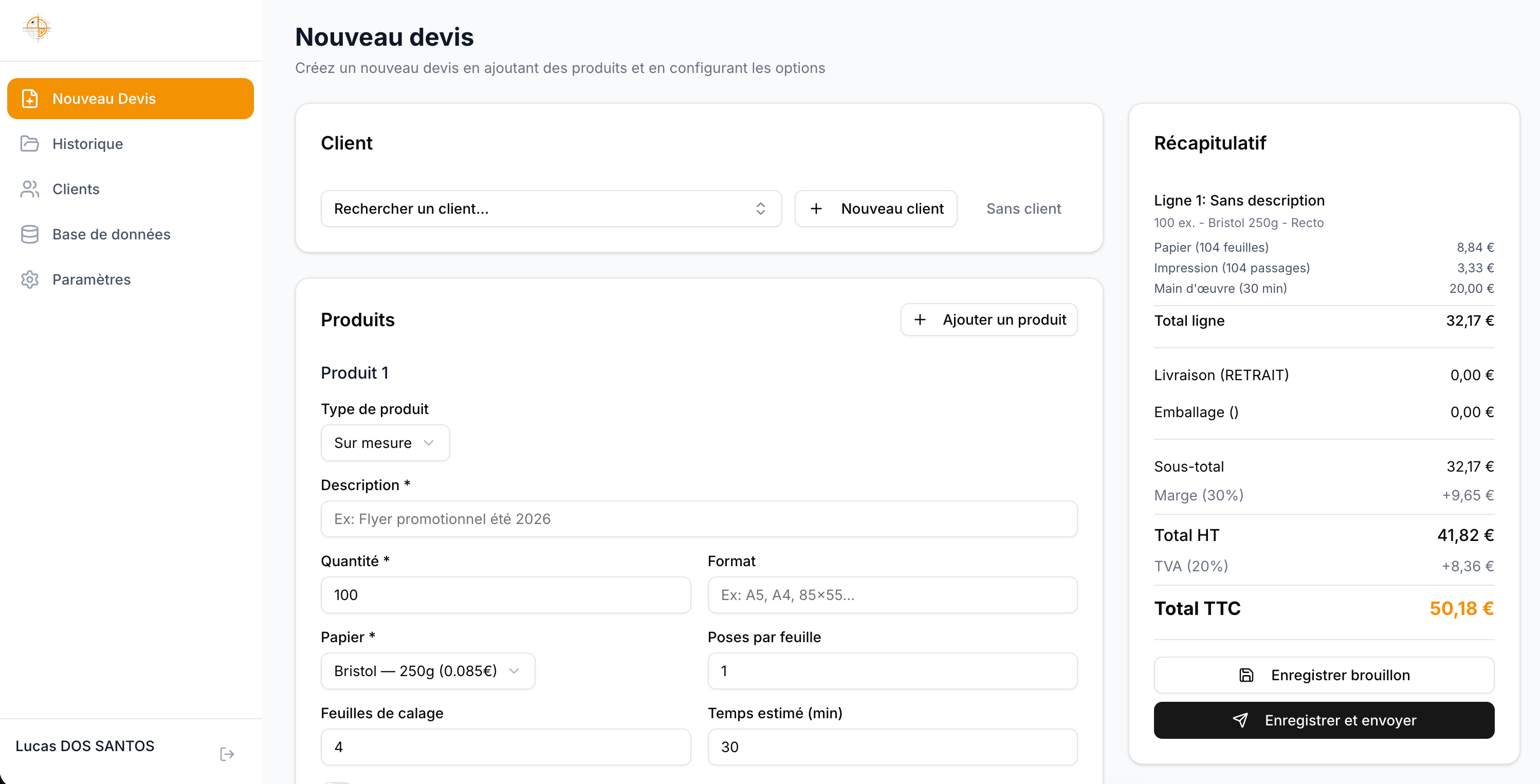
Task: Click the Total HT value 41,82 €
Action: coord(1465,535)
